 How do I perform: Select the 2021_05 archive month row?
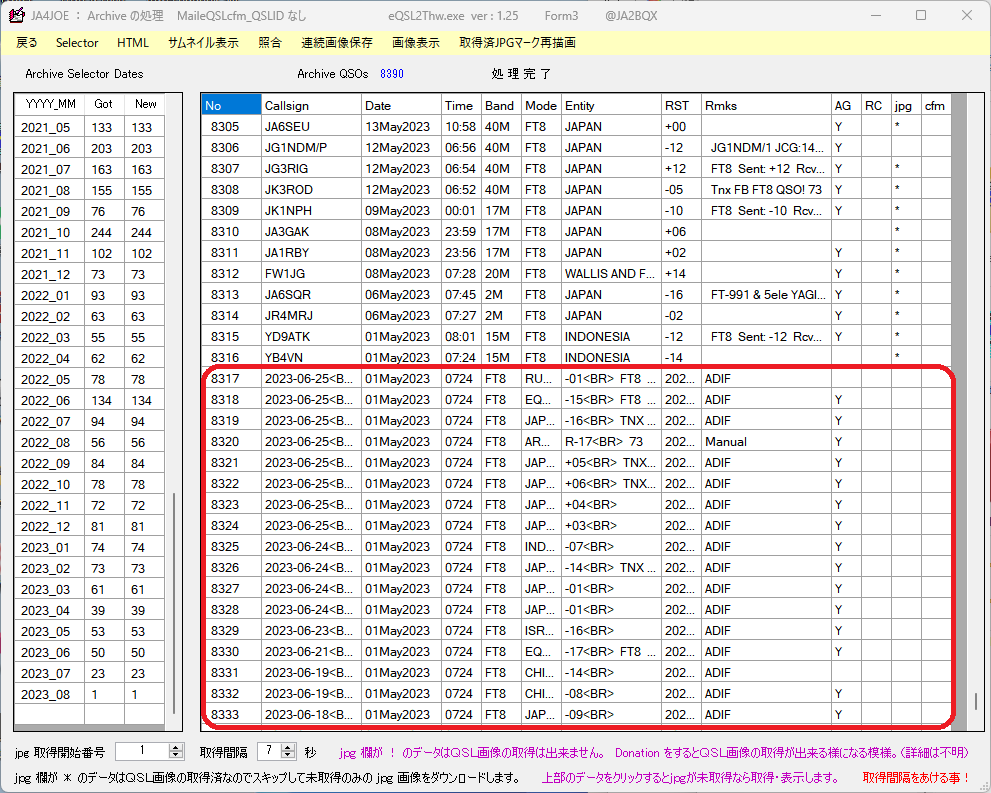tap(90, 127)
